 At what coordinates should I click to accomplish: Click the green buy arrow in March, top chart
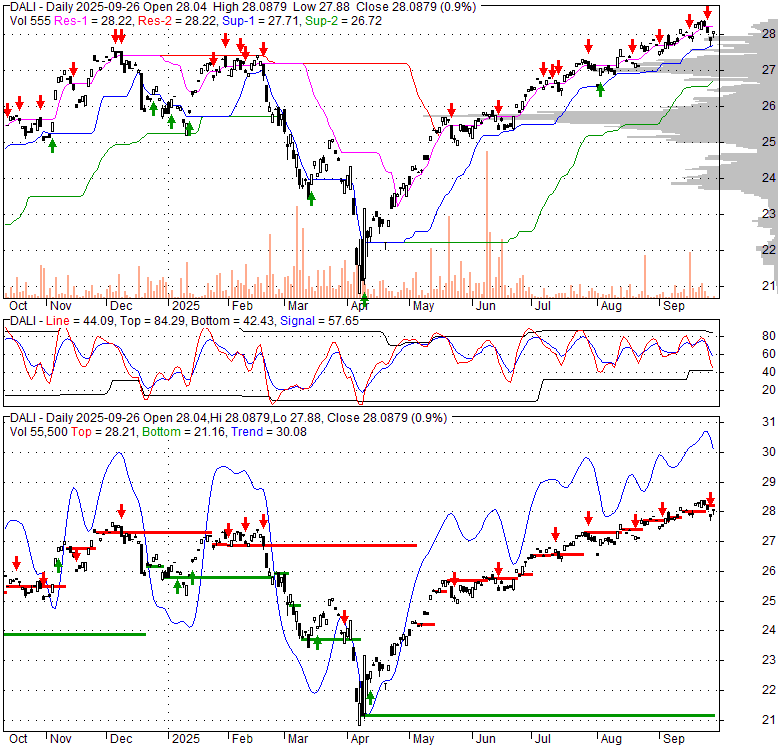point(311,199)
